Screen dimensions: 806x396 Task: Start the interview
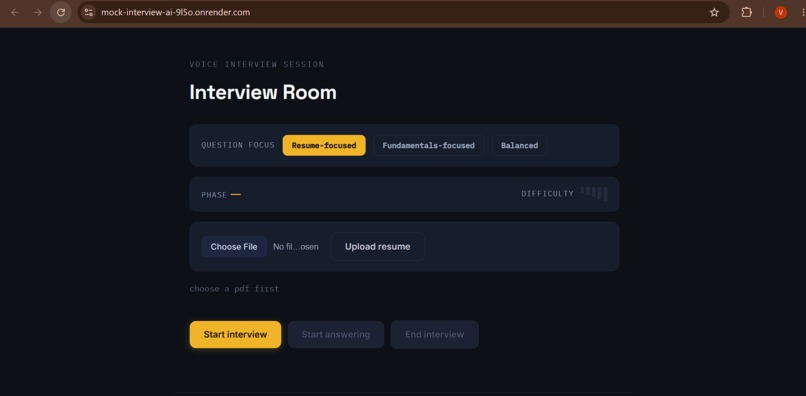235,334
